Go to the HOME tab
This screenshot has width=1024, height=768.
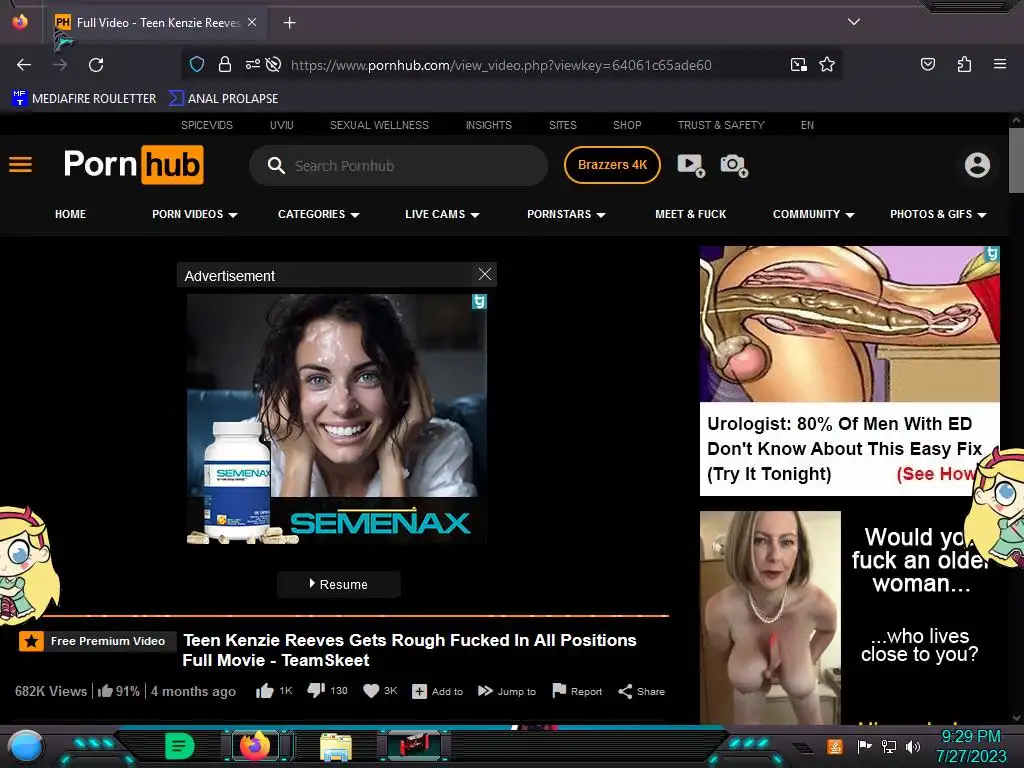click(71, 214)
